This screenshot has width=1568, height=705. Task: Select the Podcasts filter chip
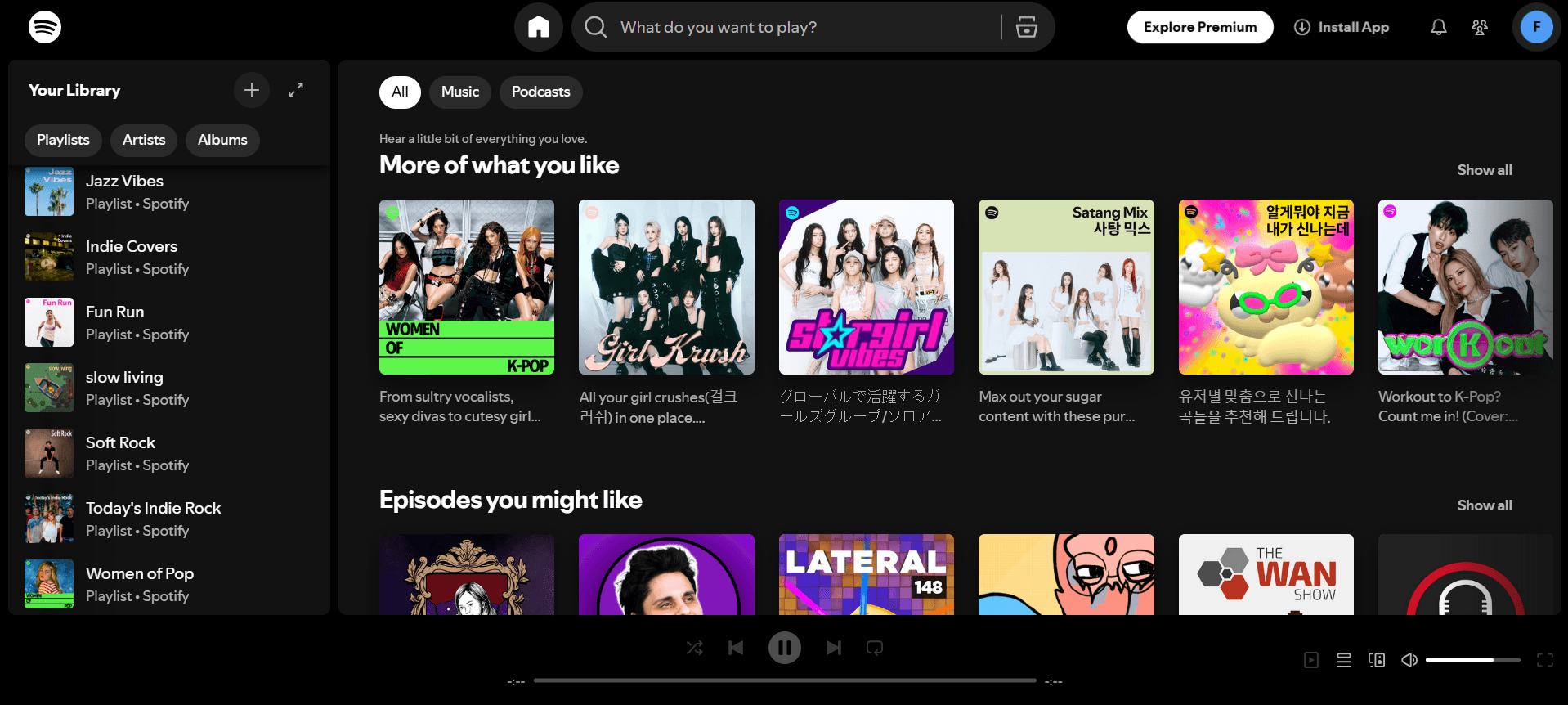coord(540,92)
